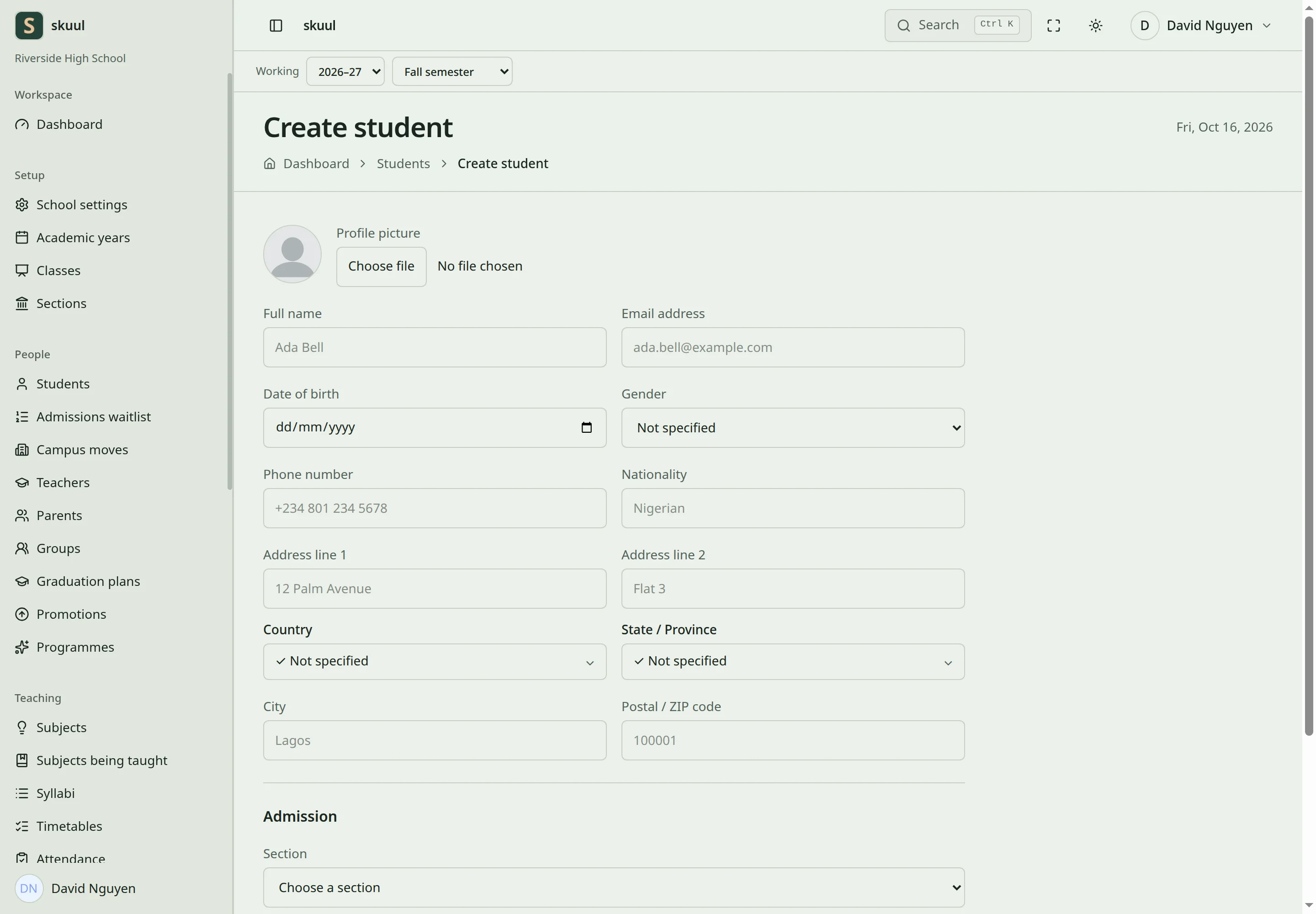
Task: Open the date picker calendar icon
Action: click(586, 428)
